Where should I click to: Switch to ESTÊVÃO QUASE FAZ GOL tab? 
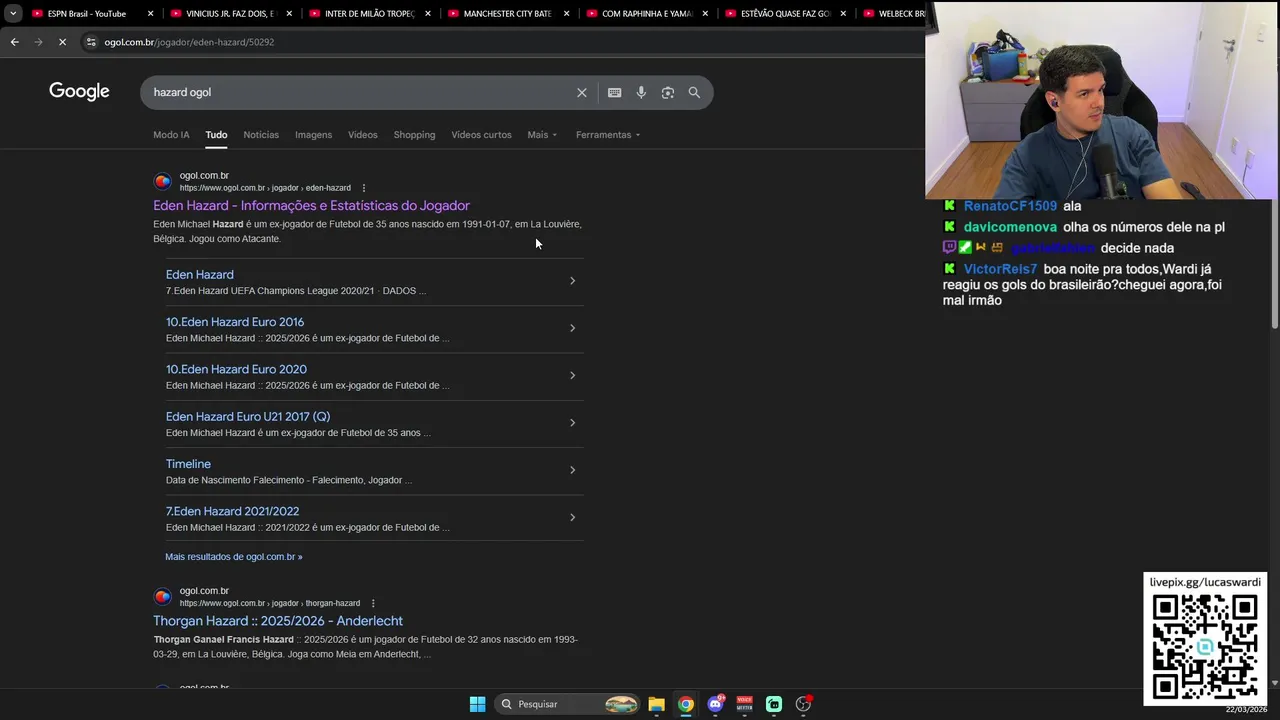point(788,14)
